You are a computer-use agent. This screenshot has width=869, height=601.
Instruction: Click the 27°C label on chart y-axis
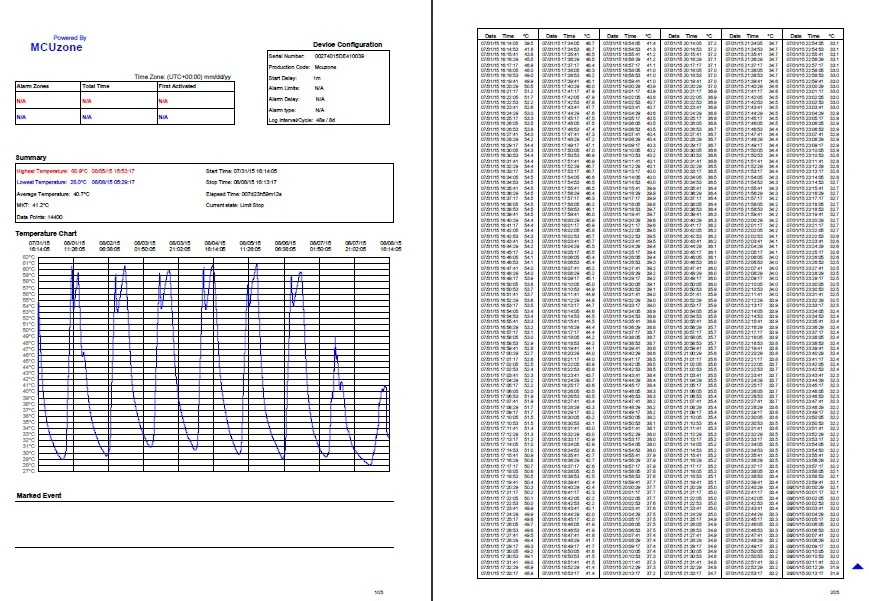(x=29, y=471)
